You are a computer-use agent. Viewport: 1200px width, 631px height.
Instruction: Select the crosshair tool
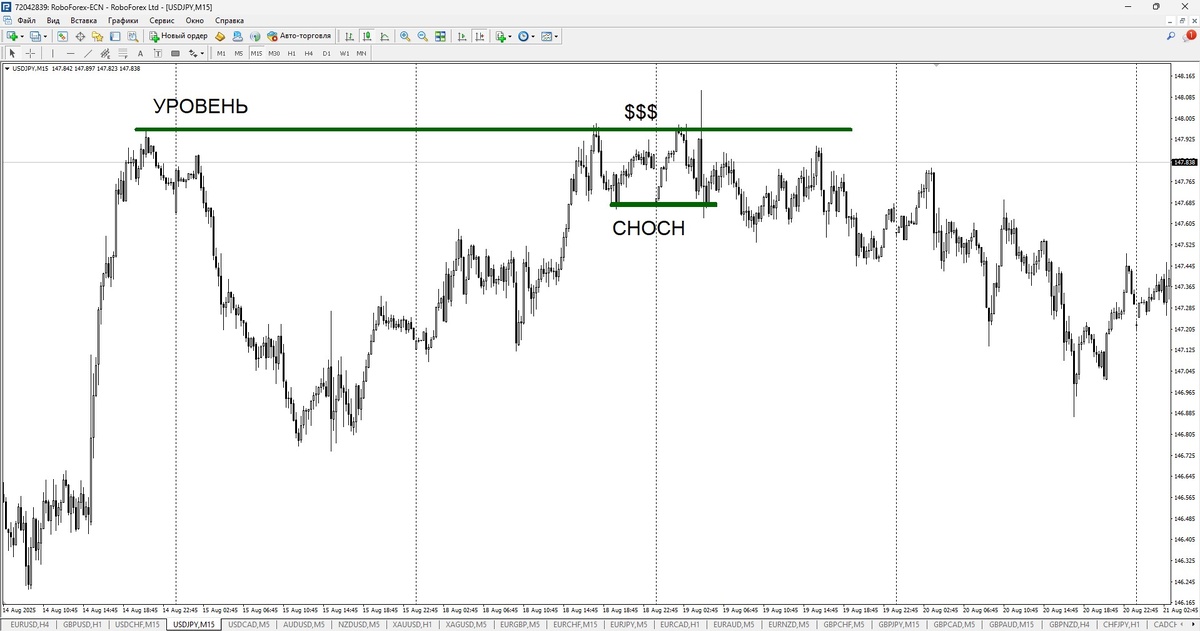30,53
